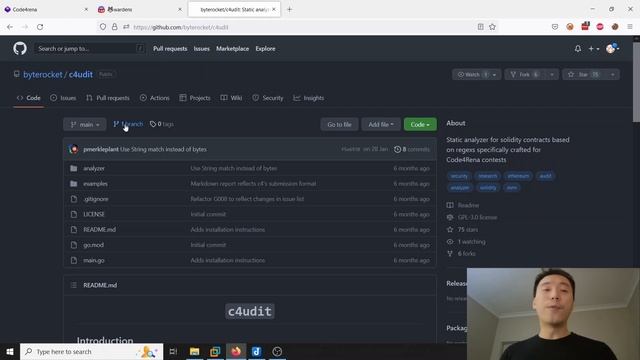Click the security topic tag
Screen dimensions: 640x360
[459, 176]
